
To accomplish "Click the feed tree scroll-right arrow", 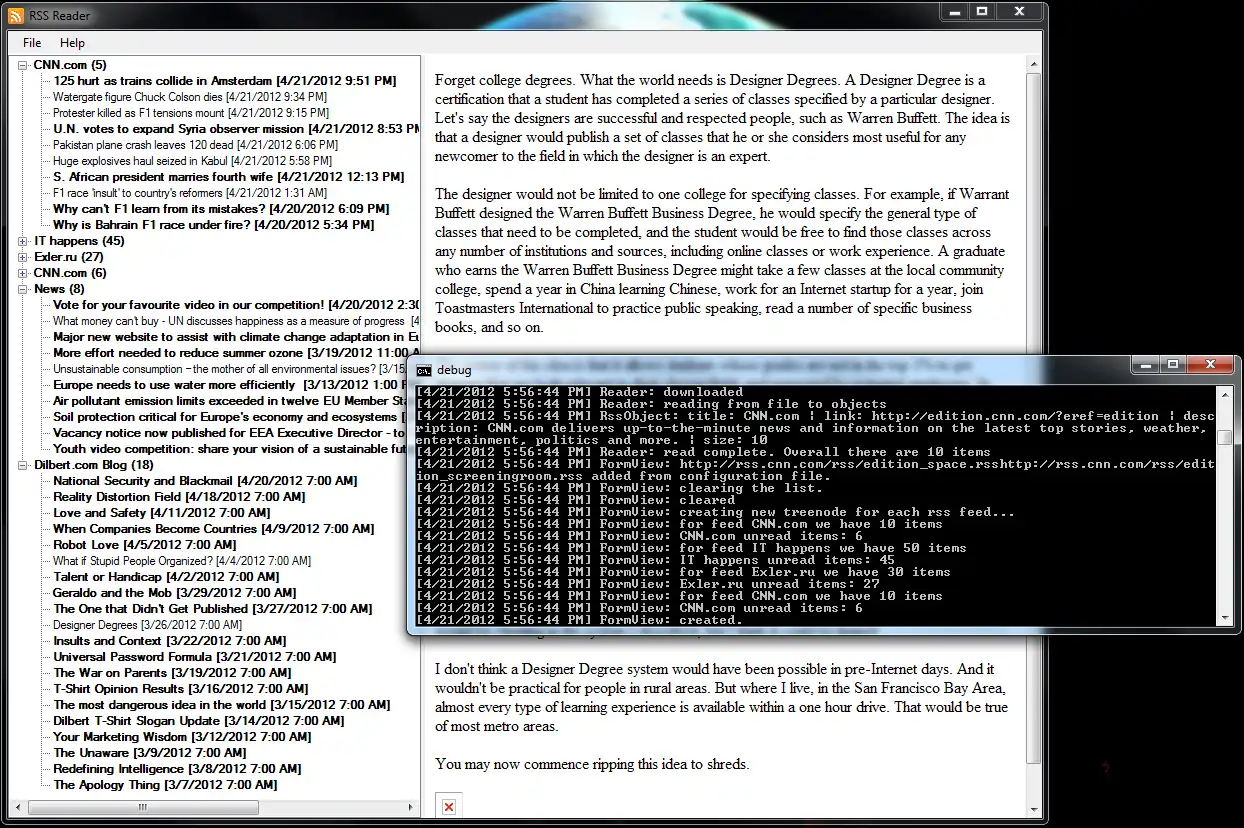I will 413,807.
